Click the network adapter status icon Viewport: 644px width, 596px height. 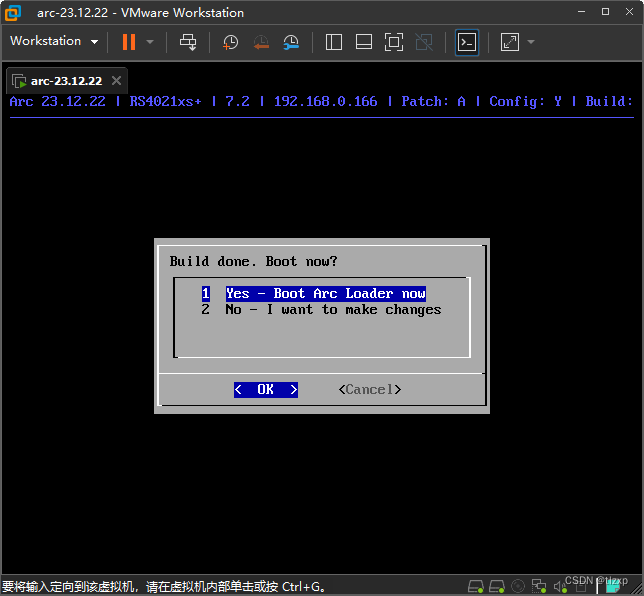pyautogui.click(x=538, y=586)
